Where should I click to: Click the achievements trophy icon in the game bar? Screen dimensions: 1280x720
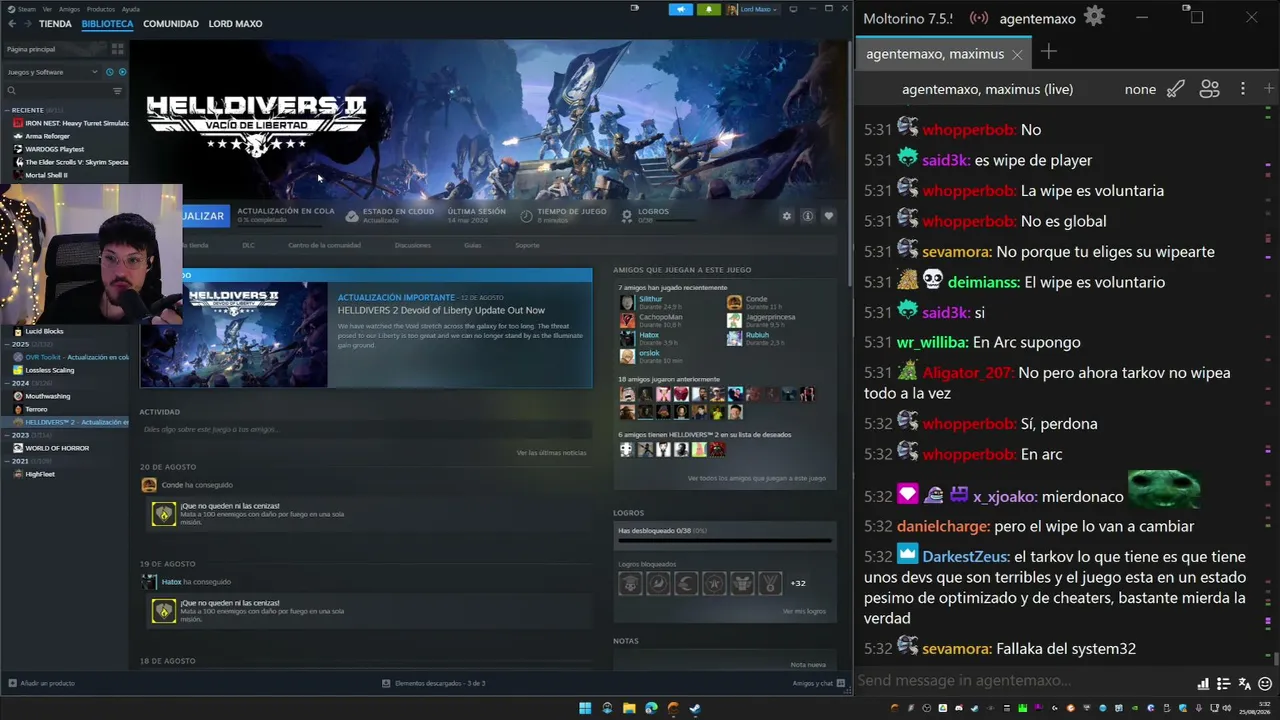tap(627, 215)
